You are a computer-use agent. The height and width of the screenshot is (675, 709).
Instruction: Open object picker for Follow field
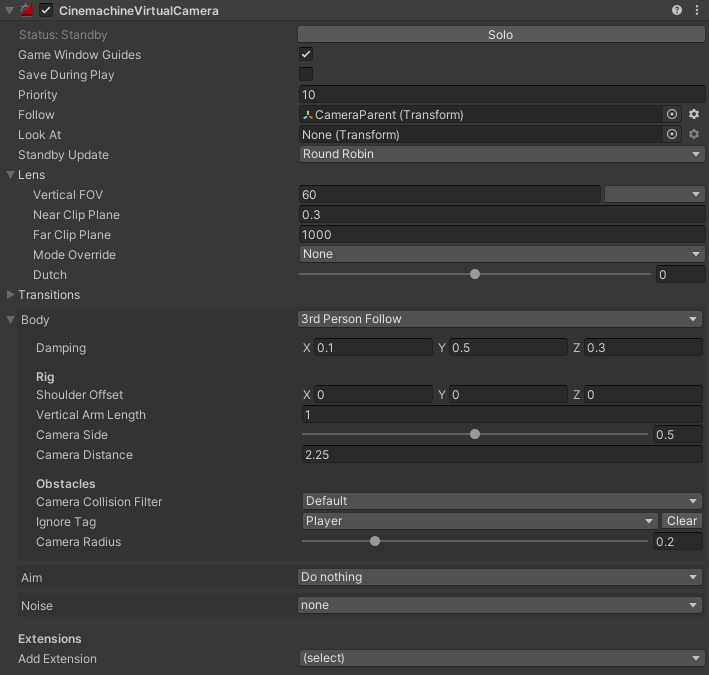672,115
